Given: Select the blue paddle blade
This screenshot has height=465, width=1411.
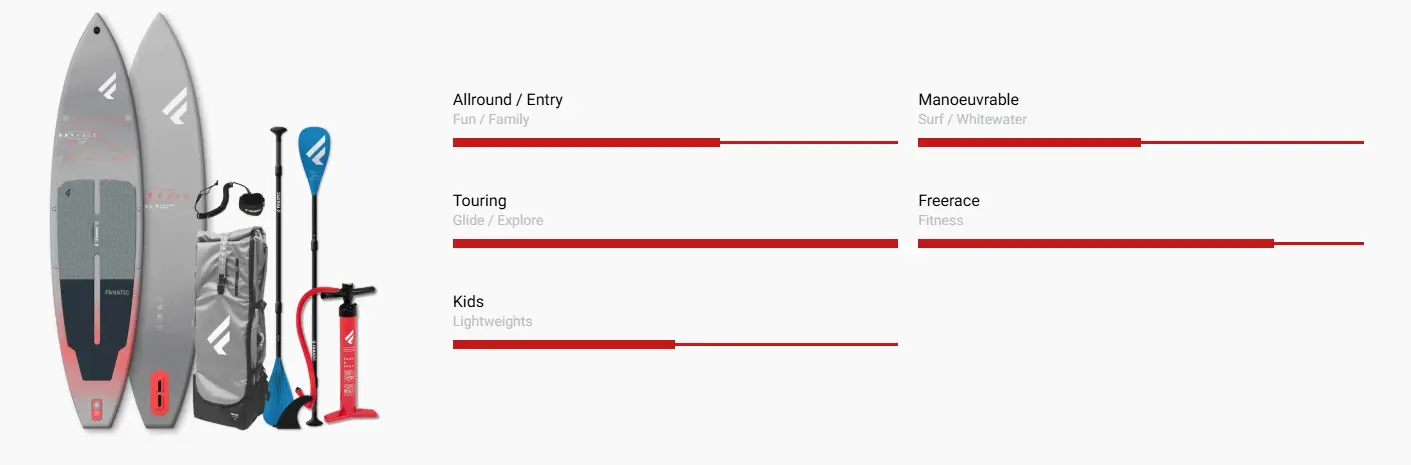Looking at the screenshot, I should 314,150.
